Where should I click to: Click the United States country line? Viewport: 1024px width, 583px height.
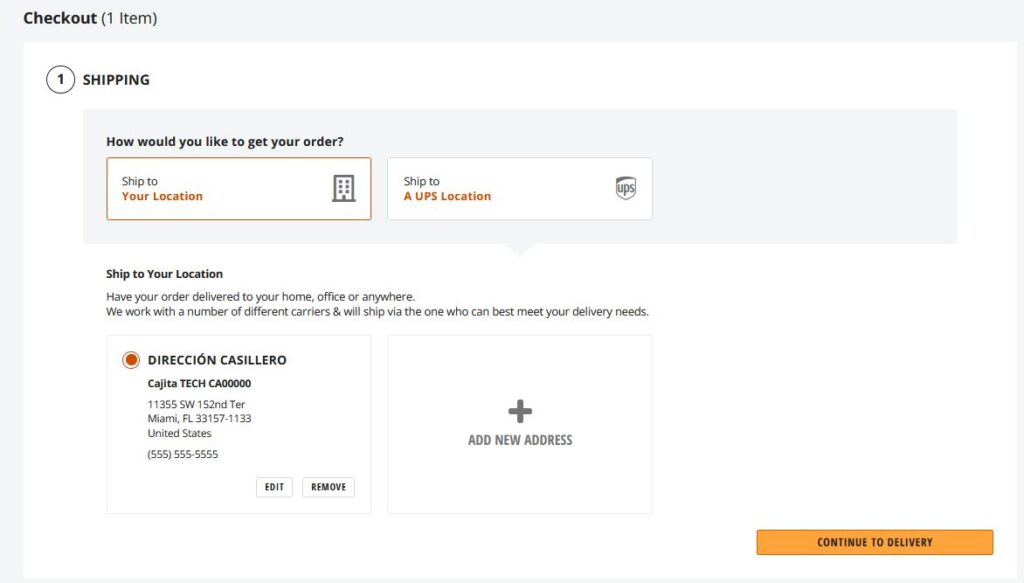pyautogui.click(x=179, y=433)
